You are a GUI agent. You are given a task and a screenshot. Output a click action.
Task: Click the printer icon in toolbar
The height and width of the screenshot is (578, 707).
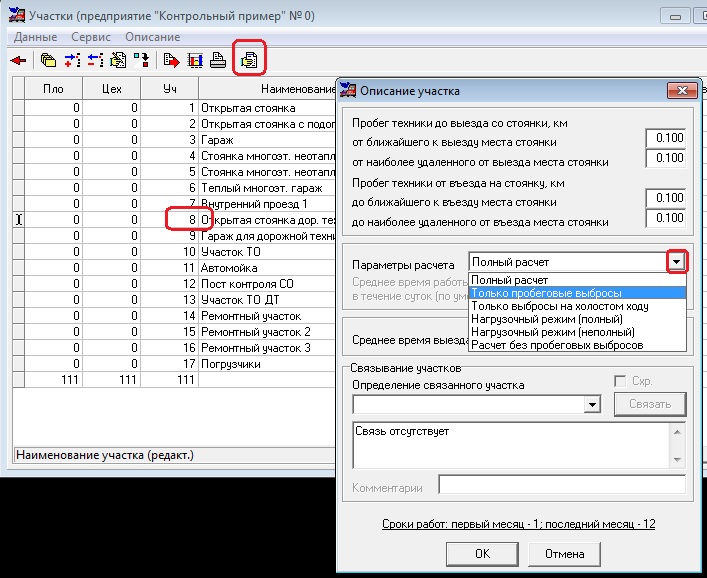tap(218, 60)
